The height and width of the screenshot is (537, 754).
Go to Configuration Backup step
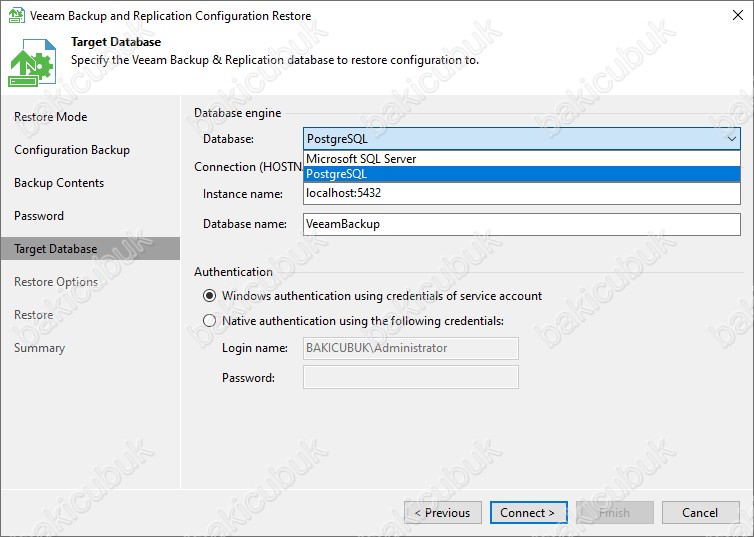72,150
